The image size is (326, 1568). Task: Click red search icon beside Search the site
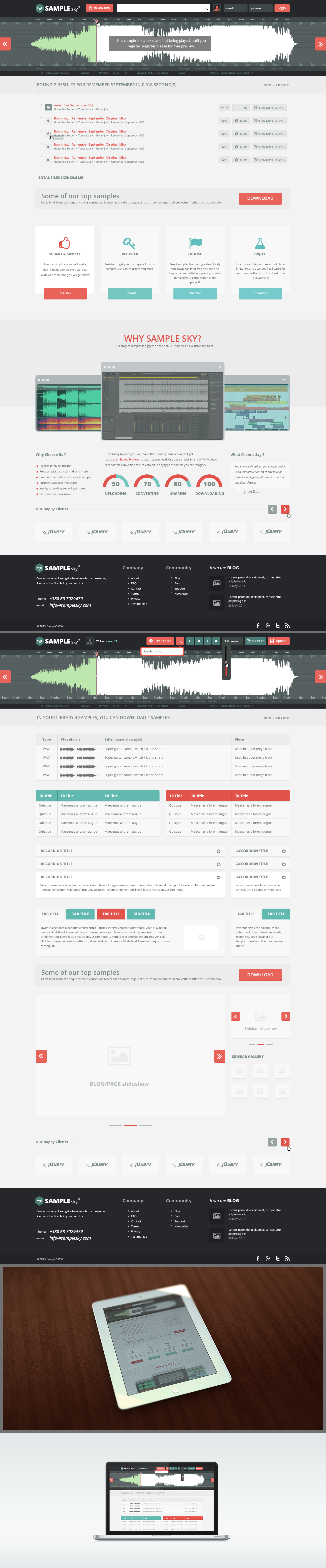[x=180, y=641]
